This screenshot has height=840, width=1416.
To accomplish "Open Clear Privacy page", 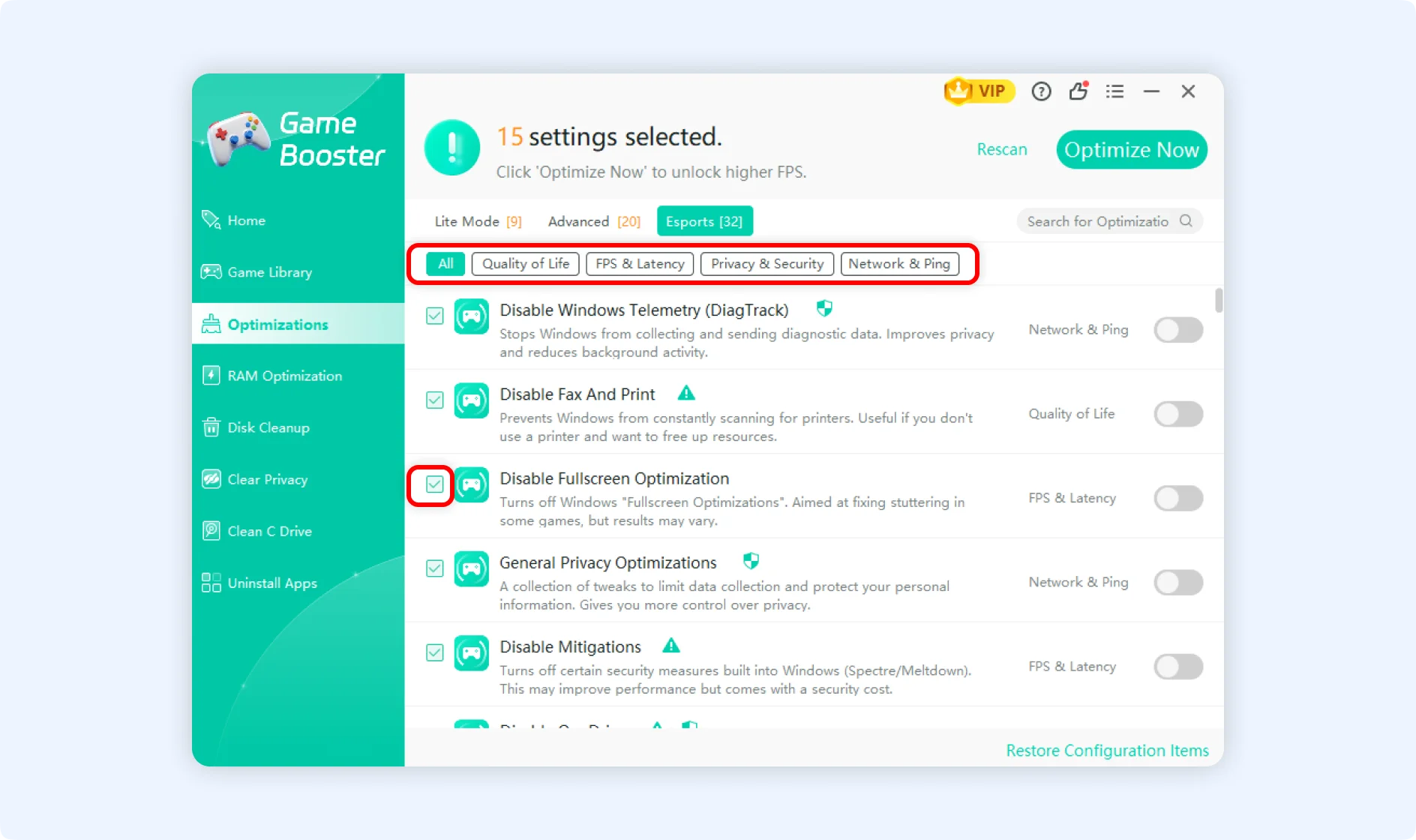I will [298, 479].
